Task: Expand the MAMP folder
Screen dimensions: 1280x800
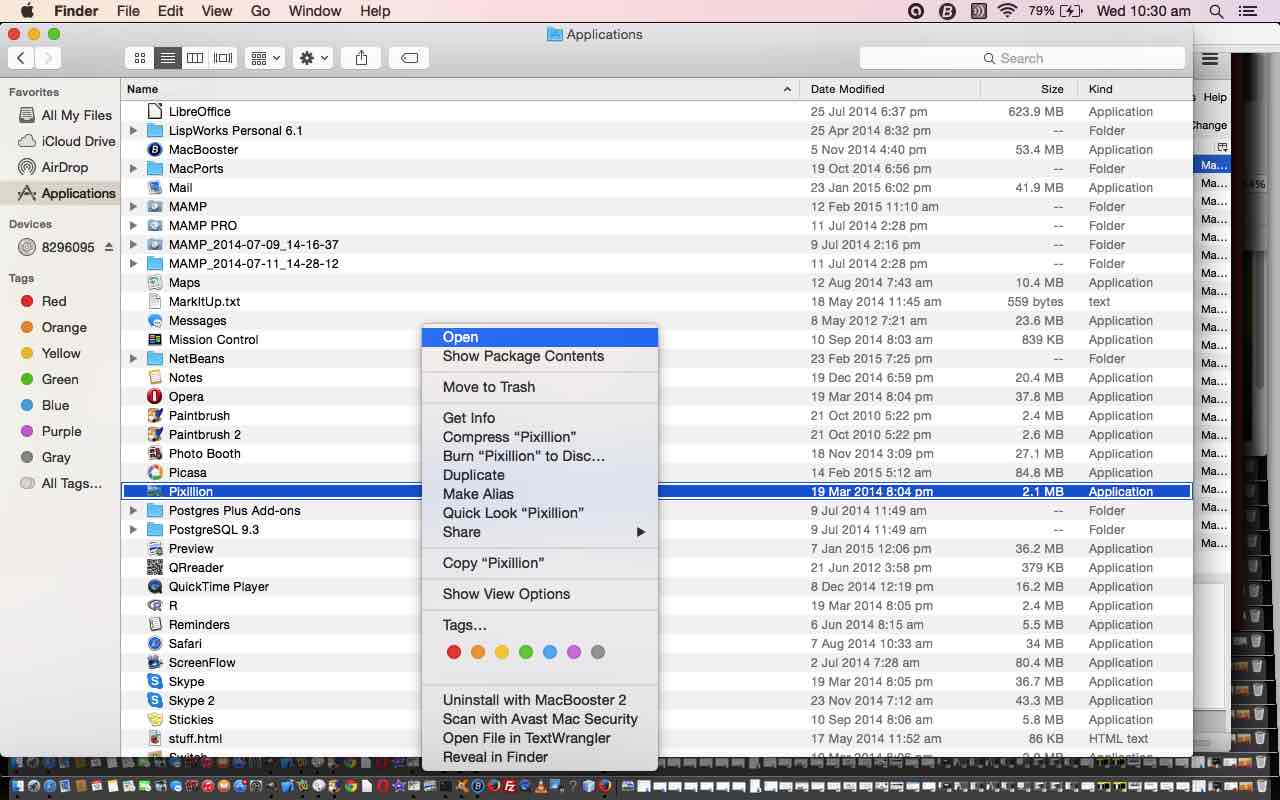Action: (133, 206)
